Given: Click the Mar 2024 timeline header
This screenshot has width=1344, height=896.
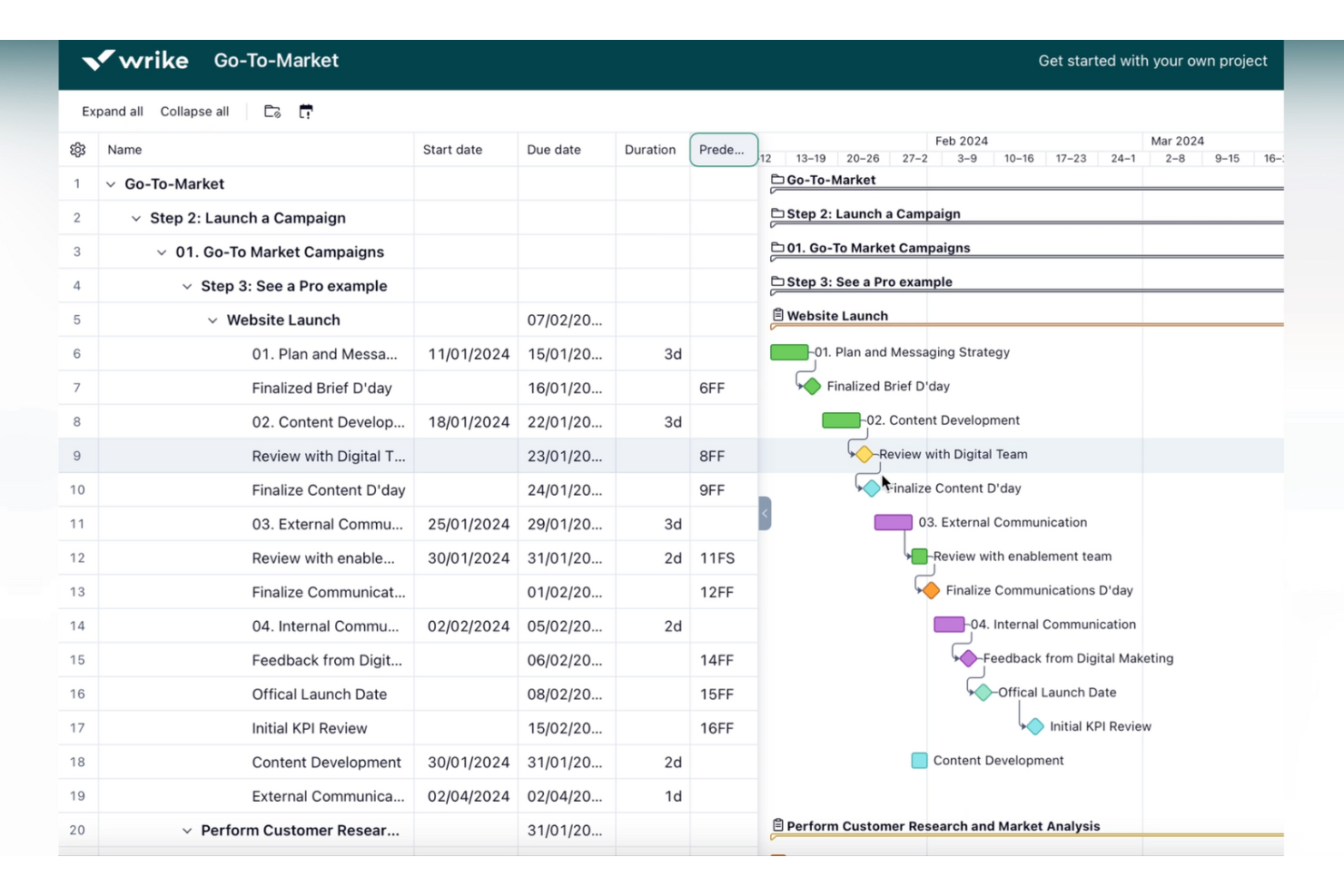Looking at the screenshot, I should coord(1177,141).
